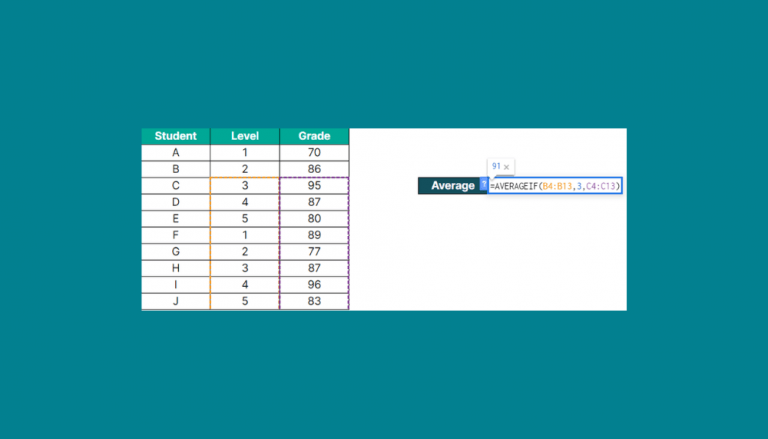Select Grade cell 86
This screenshot has width=768, height=439.
tap(314, 169)
